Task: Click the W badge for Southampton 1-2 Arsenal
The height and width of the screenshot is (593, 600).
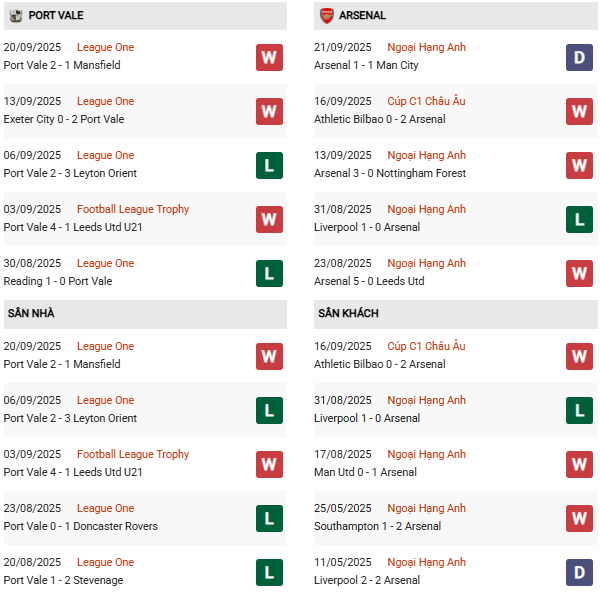Action: pyautogui.click(x=579, y=518)
